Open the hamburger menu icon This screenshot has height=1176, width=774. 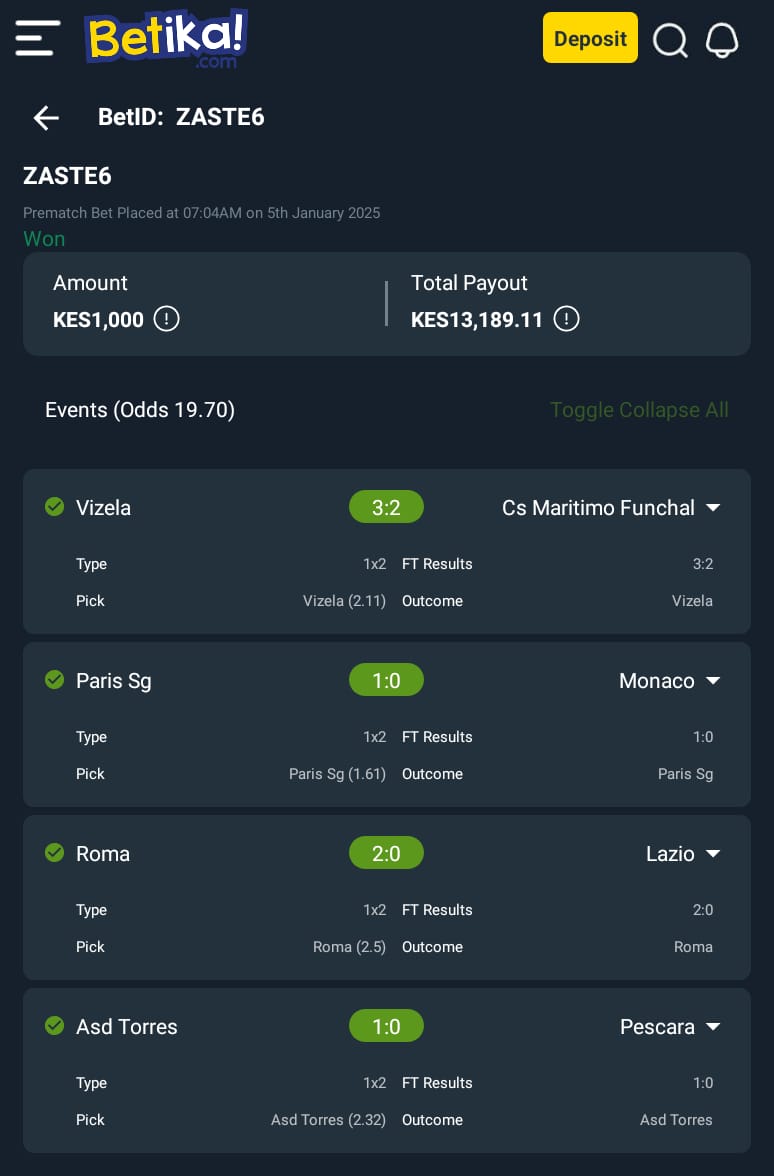38,38
